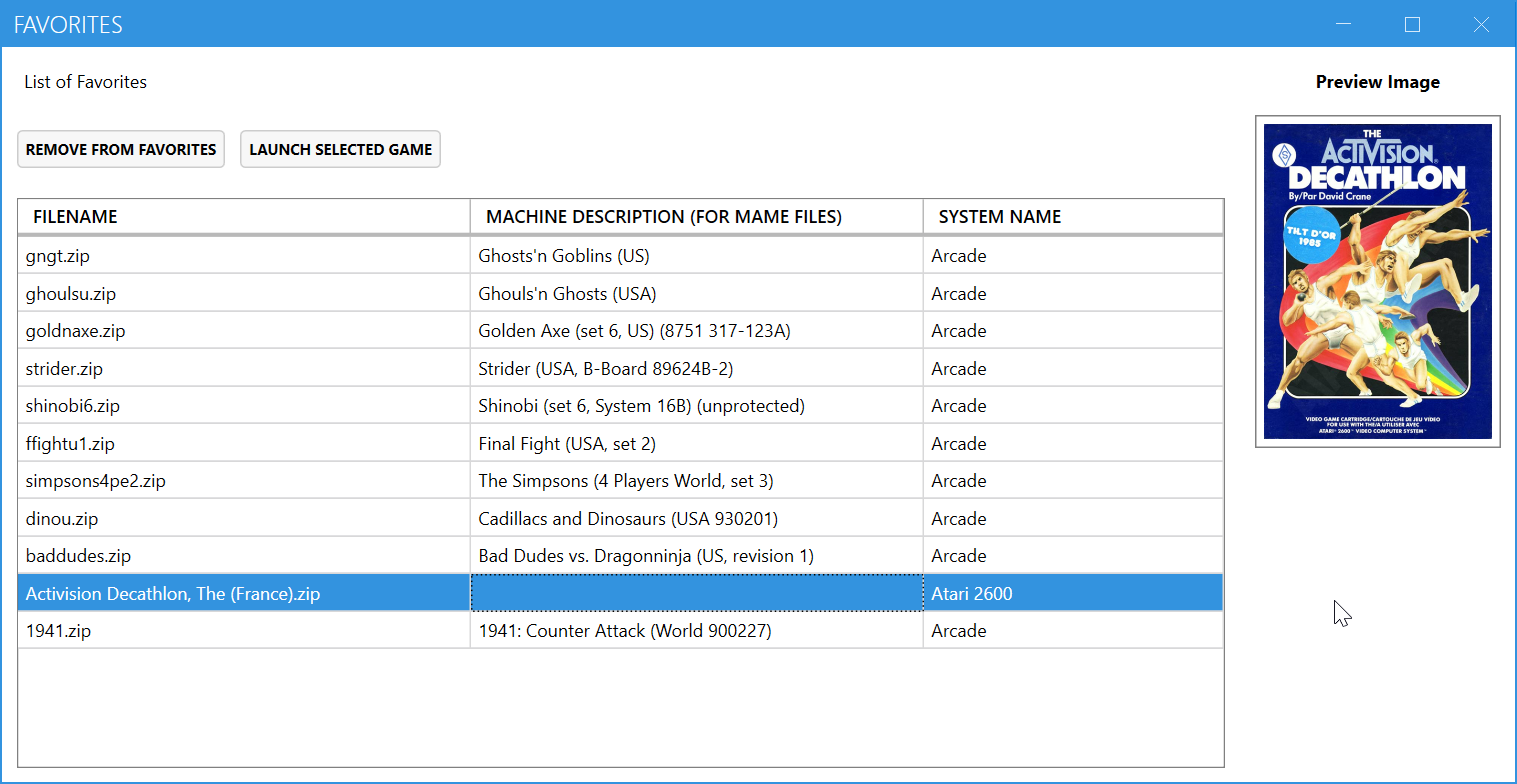Screen dimensions: 1517x784
Task: Sort by Machine Description column header
Action: (696, 217)
